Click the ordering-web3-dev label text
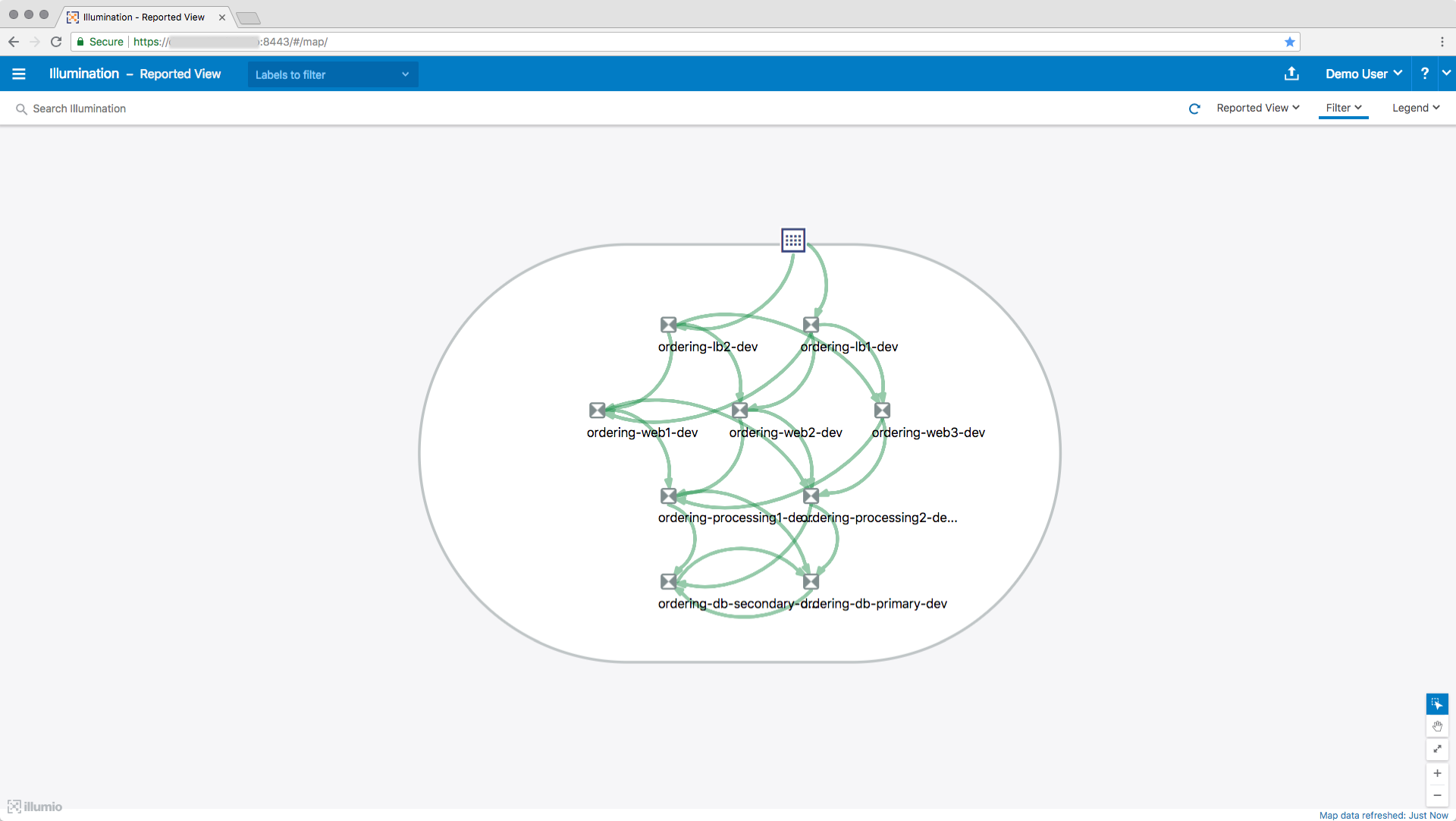The height and width of the screenshot is (821, 1456). pyautogui.click(x=928, y=433)
